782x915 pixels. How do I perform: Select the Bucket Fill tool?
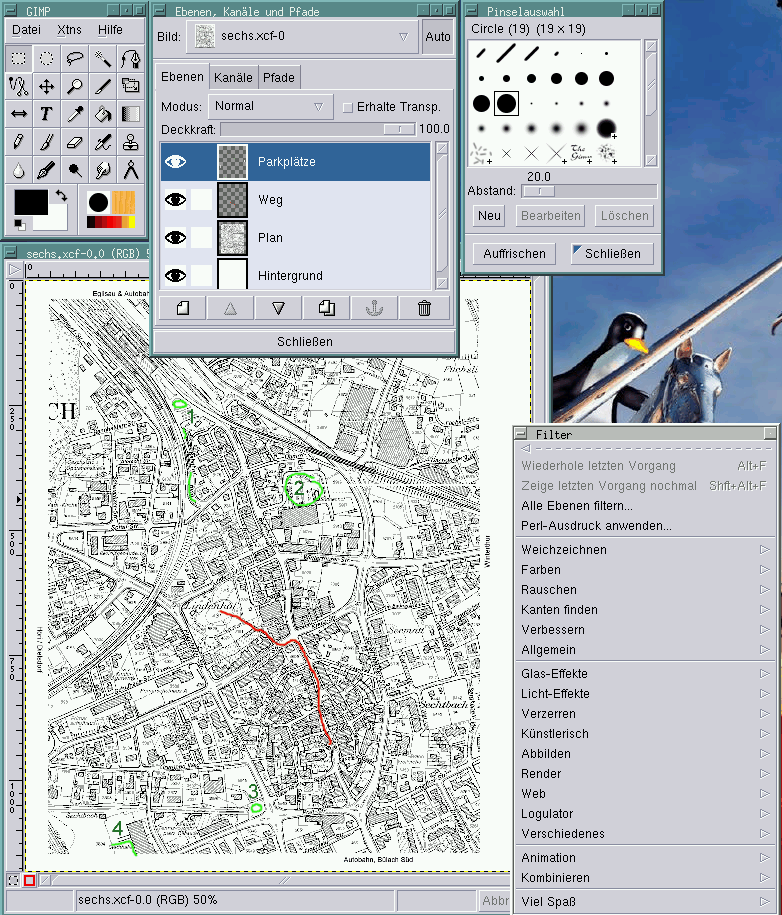[x=103, y=115]
